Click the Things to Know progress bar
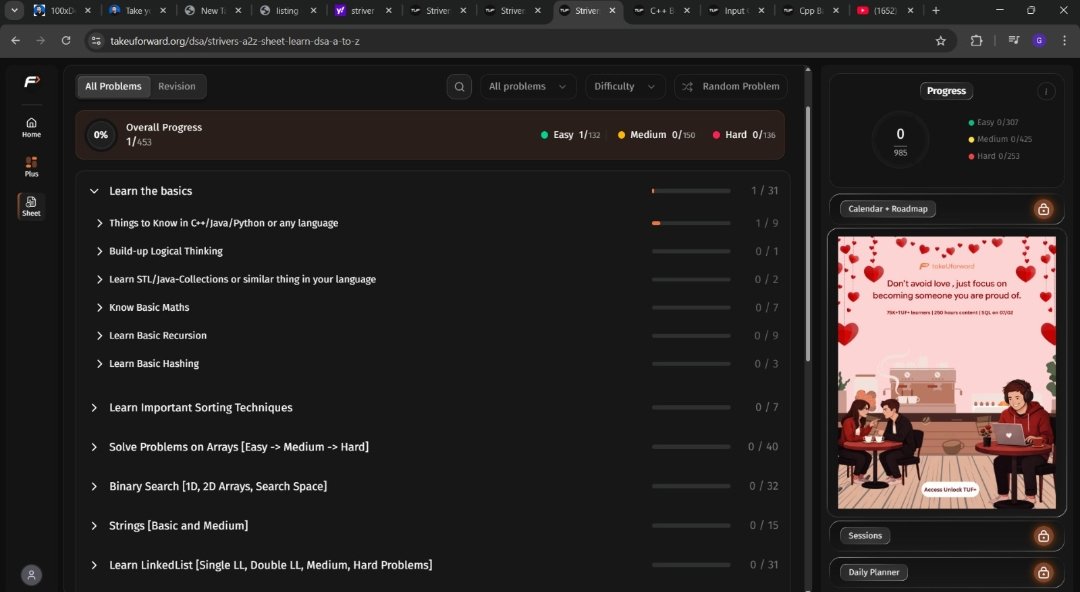This screenshot has width=1080, height=592. 691,223
